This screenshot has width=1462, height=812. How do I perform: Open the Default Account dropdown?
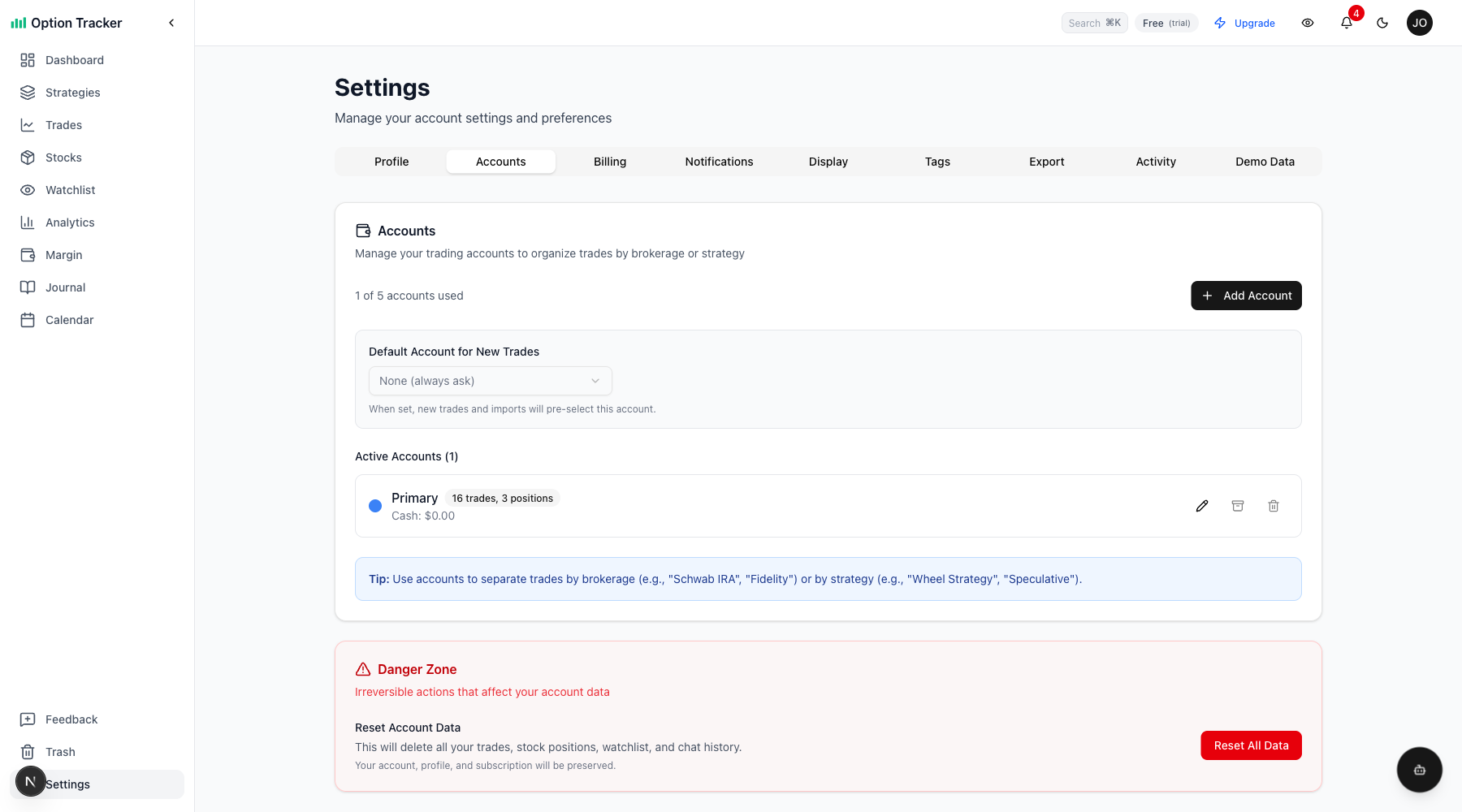tap(490, 381)
